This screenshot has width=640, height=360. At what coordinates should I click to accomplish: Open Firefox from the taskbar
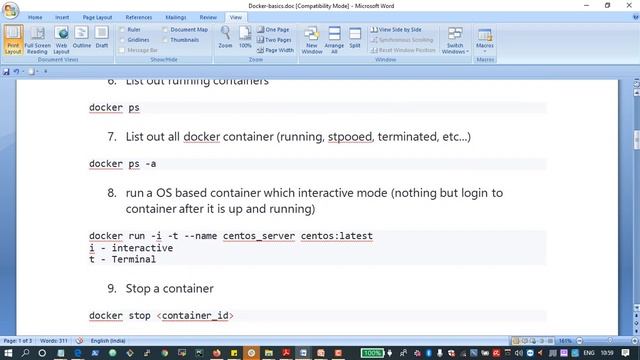coord(216,353)
